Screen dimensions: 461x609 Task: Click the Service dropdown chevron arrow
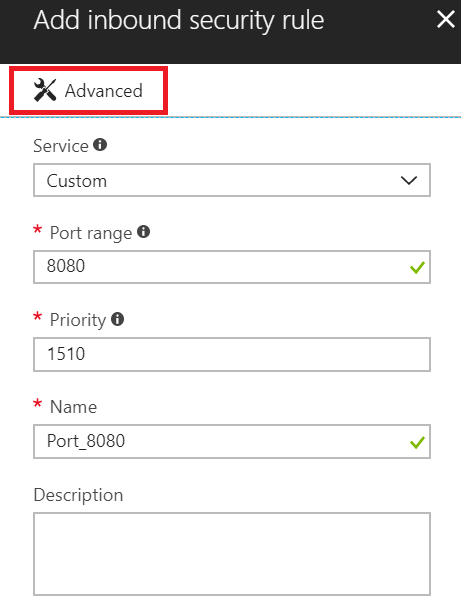click(409, 180)
